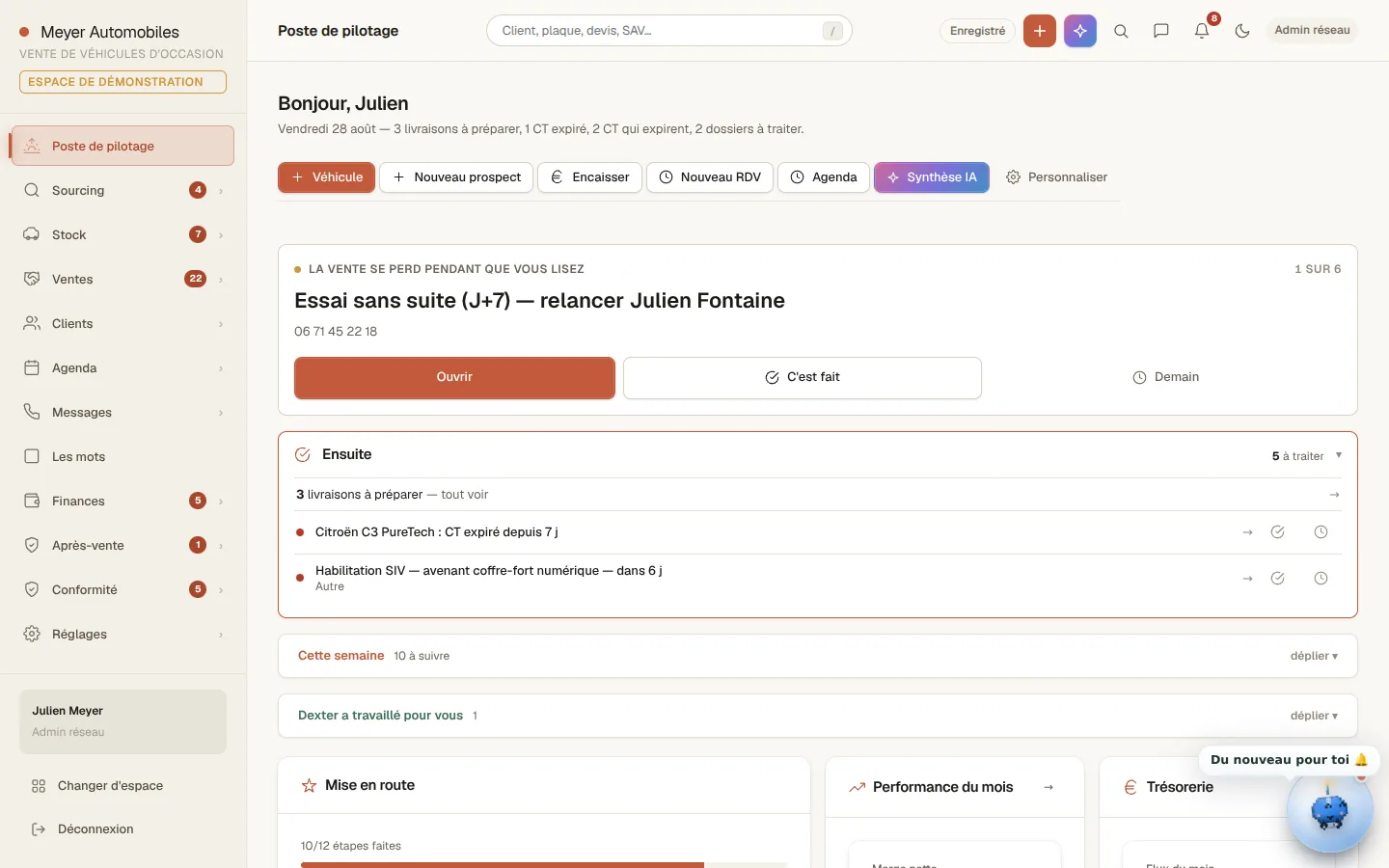This screenshot has height=868, width=1389.
Task: Mark Citroën C3 CT task as done
Action: click(x=1277, y=532)
